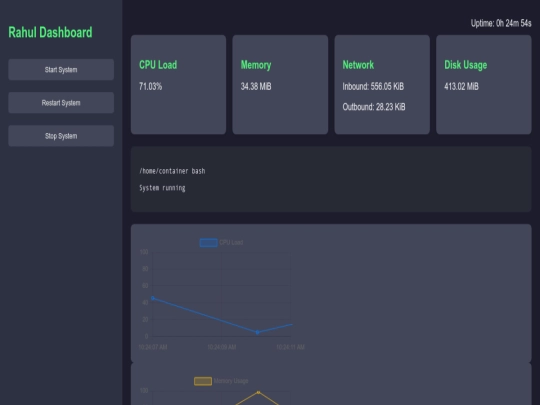Click the 10:24:09 AM axis label
Image resolution: width=540 pixels, height=405 pixels.
click(222, 347)
